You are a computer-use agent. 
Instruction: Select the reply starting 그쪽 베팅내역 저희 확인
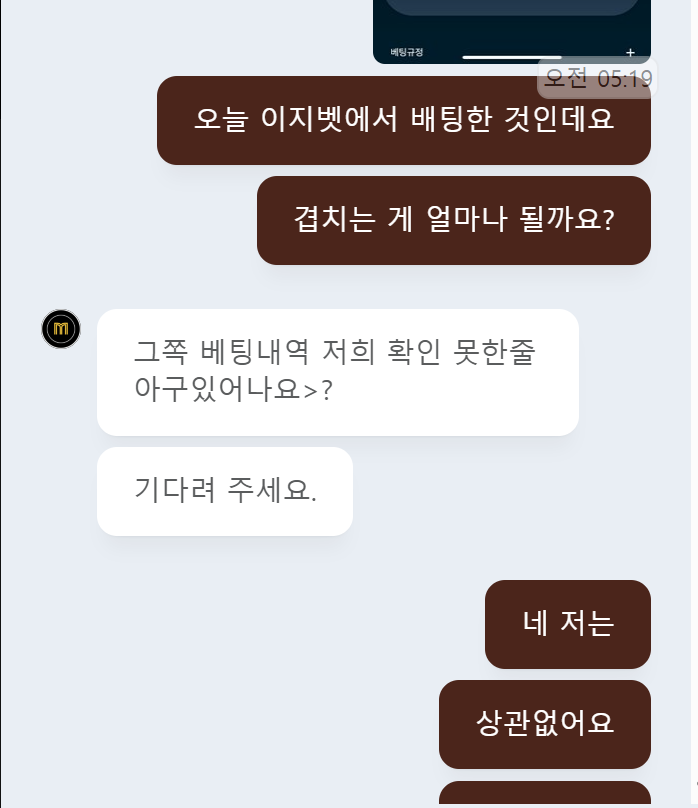point(338,373)
